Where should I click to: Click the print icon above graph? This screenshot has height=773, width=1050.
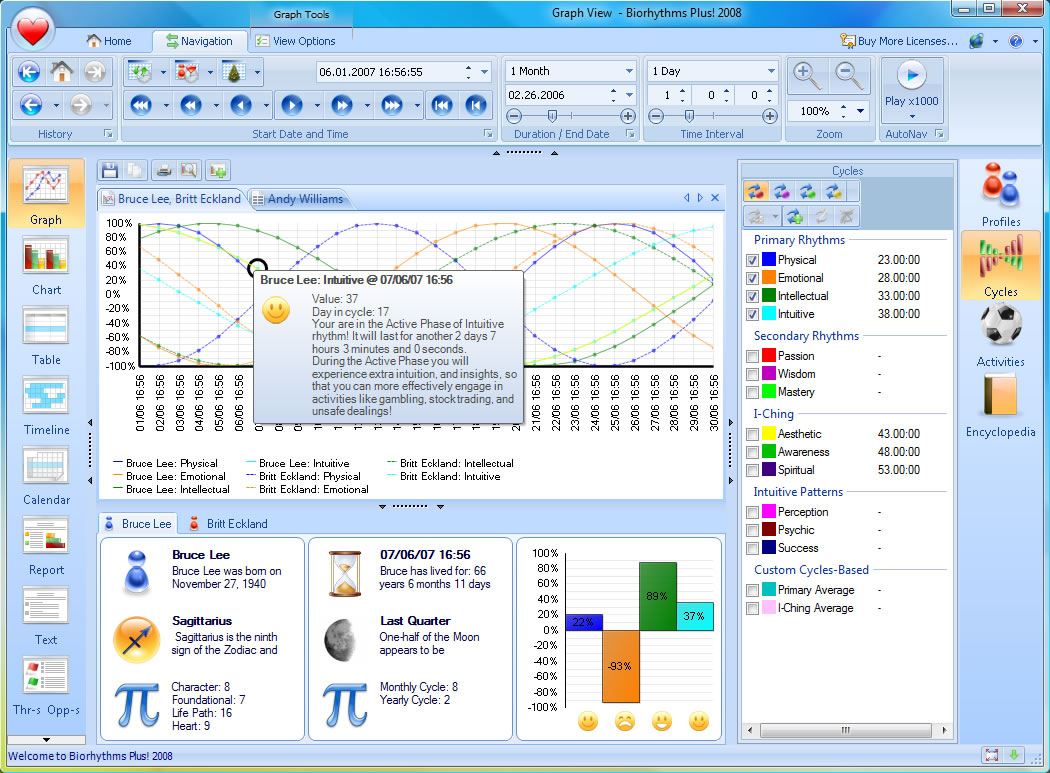click(x=163, y=171)
